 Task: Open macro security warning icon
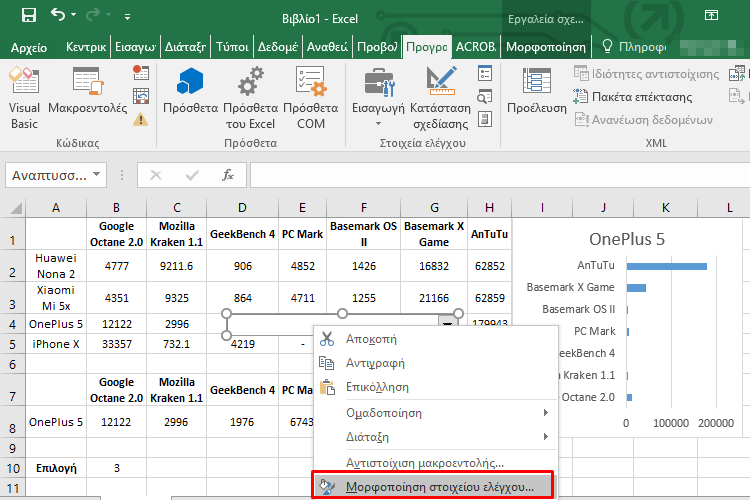(141, 119)
